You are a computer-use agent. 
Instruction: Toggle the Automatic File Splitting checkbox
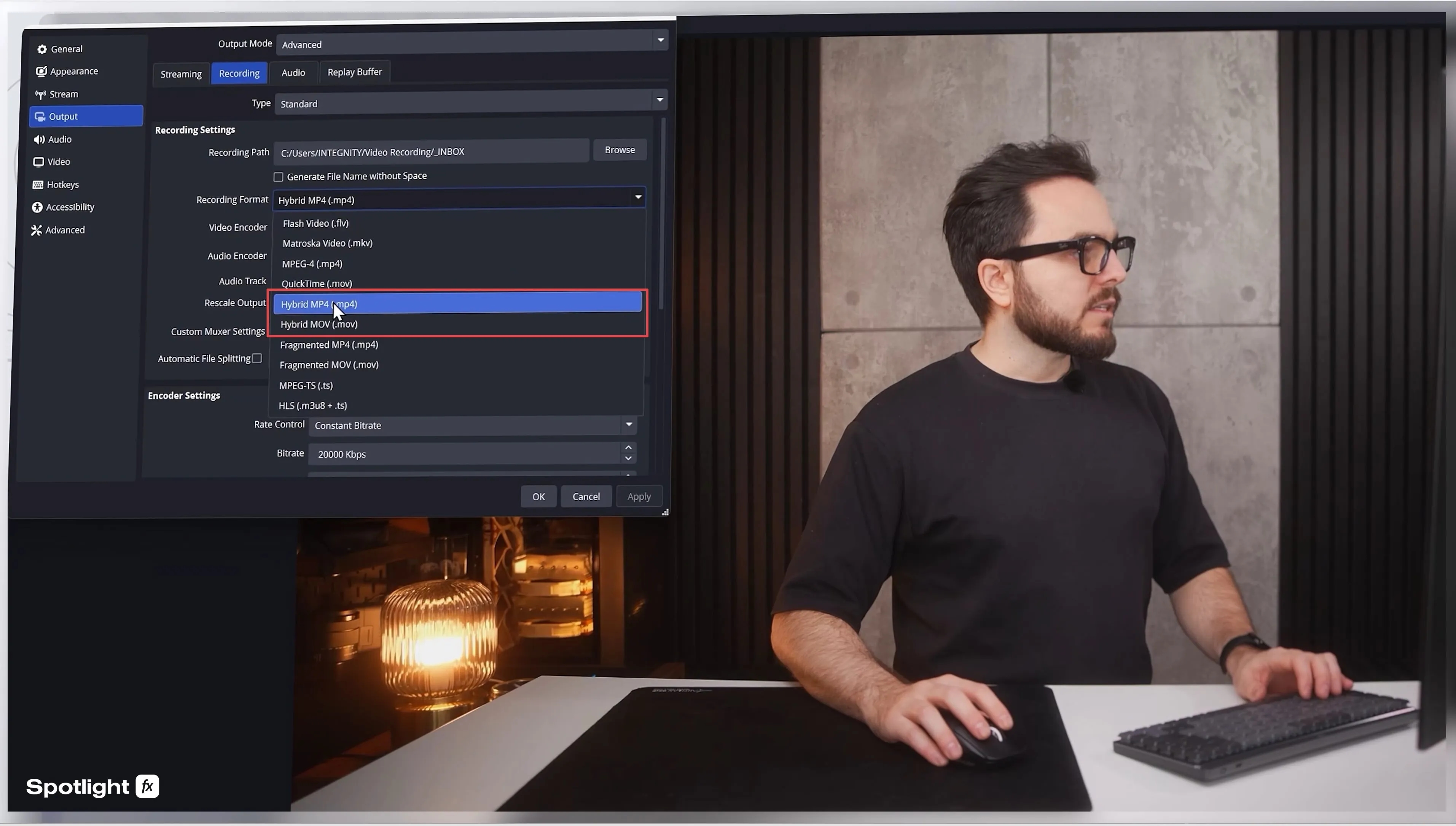click(257, 359)
